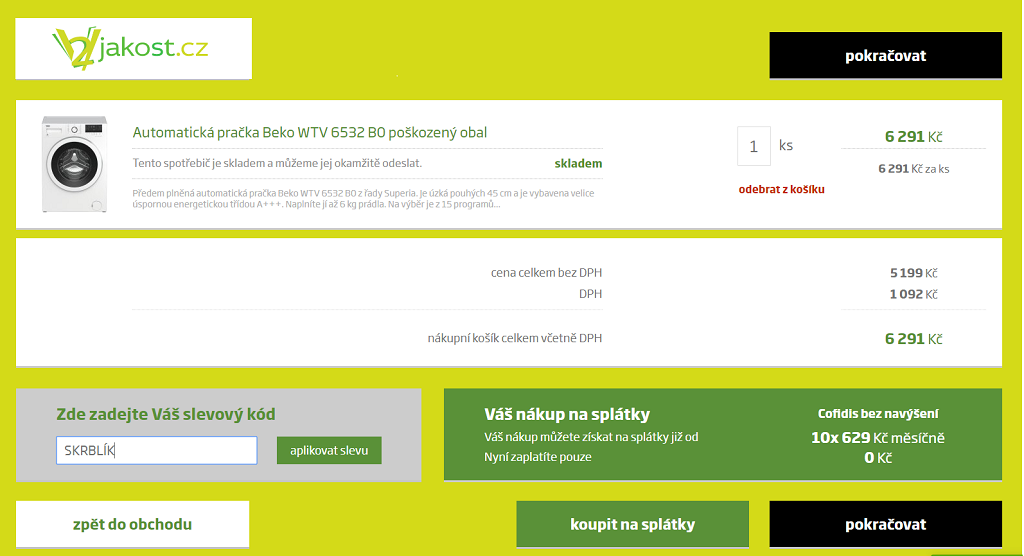Click the top pokračovat button
1024x556 pixels.
pyautogui.click(x=885, y=56)
